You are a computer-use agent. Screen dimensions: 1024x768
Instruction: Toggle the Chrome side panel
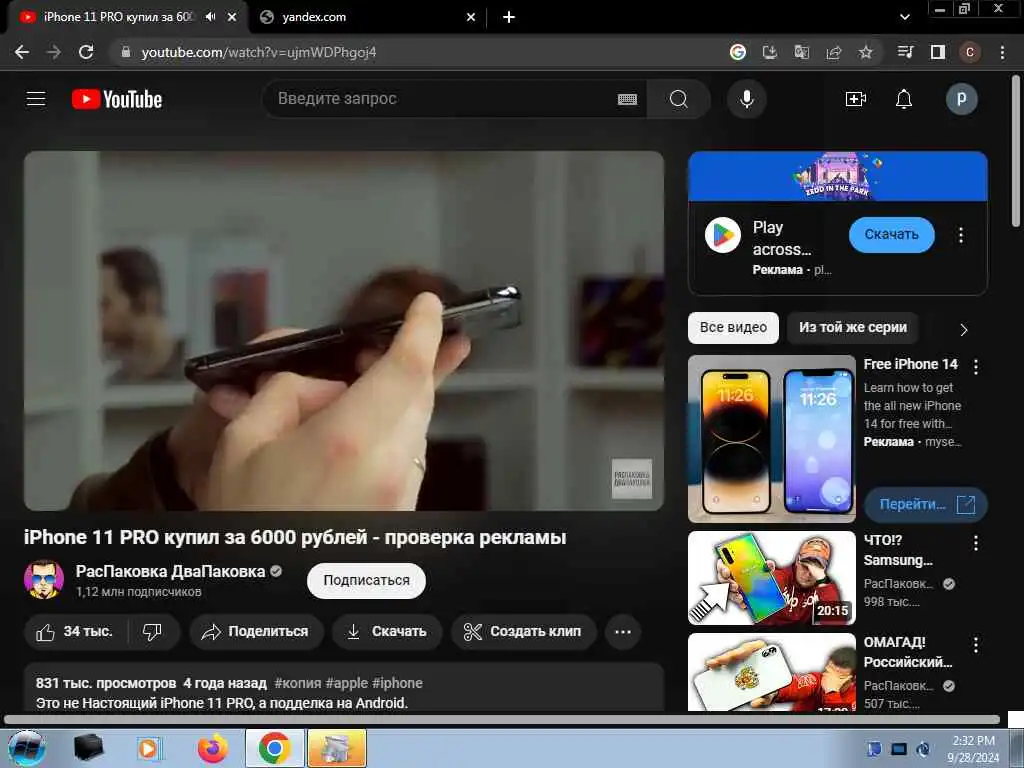pyautogui.click(x=938, y=52)
